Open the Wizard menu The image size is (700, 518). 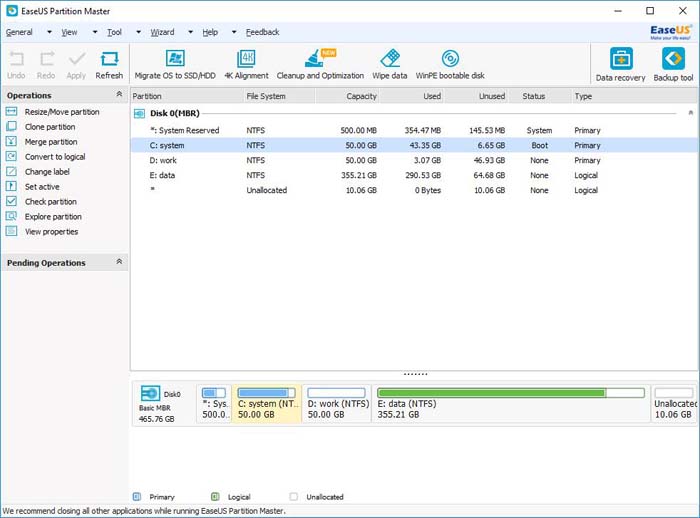pyautogui.click(x=162, y=32)
